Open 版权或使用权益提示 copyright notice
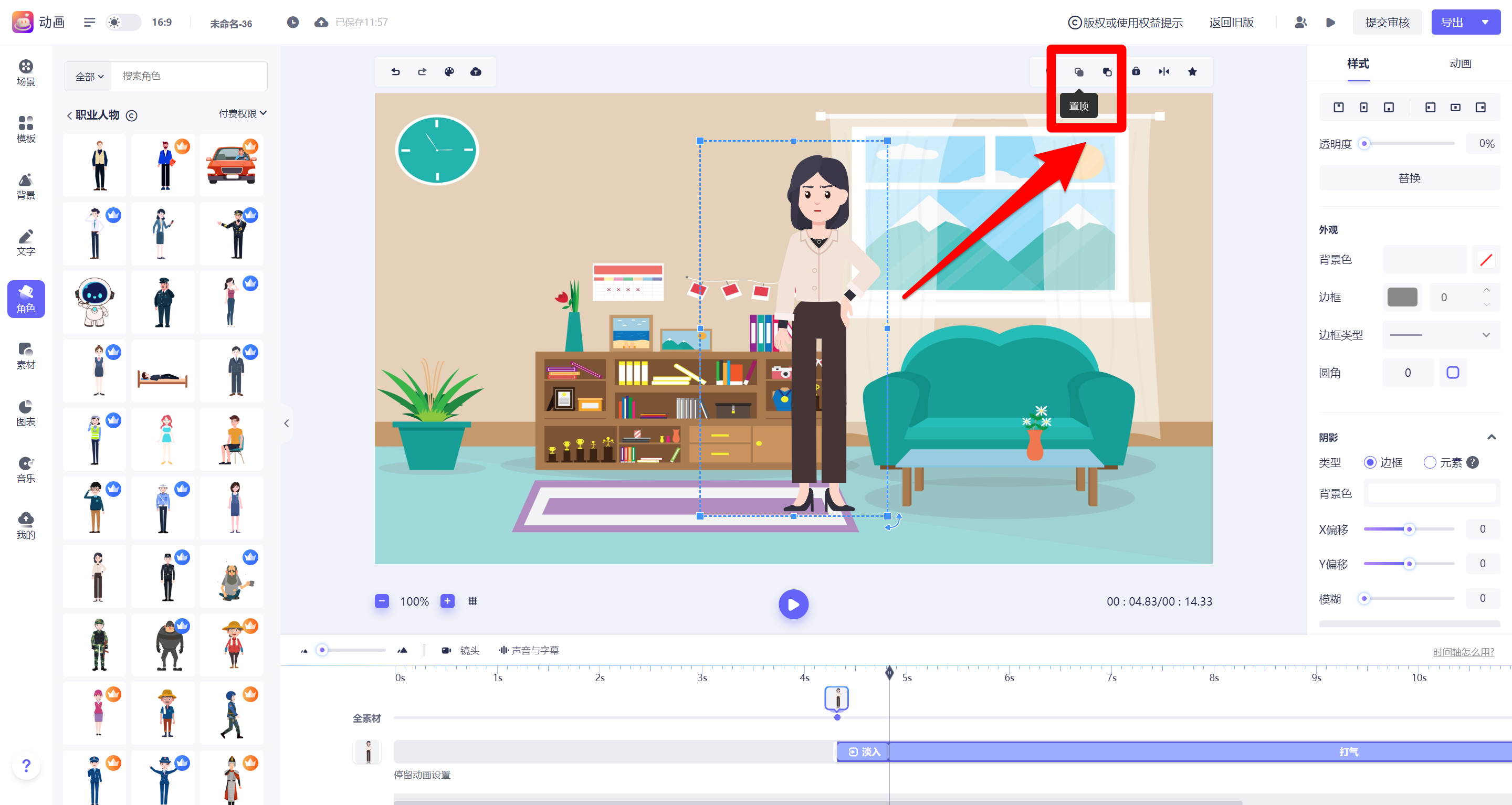 [1125, 22]
